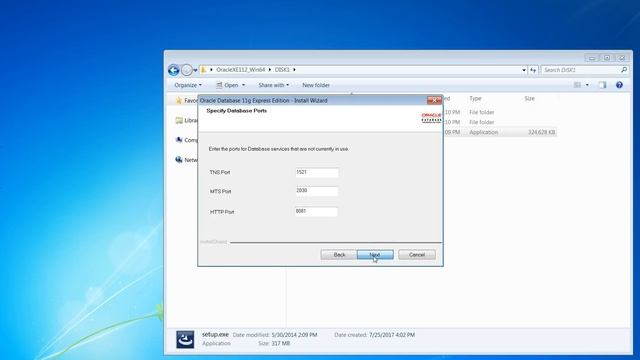Viewport: 640px width, 360px height.
Task: Open the address bar history dropdown
Action: coord(524,70)
